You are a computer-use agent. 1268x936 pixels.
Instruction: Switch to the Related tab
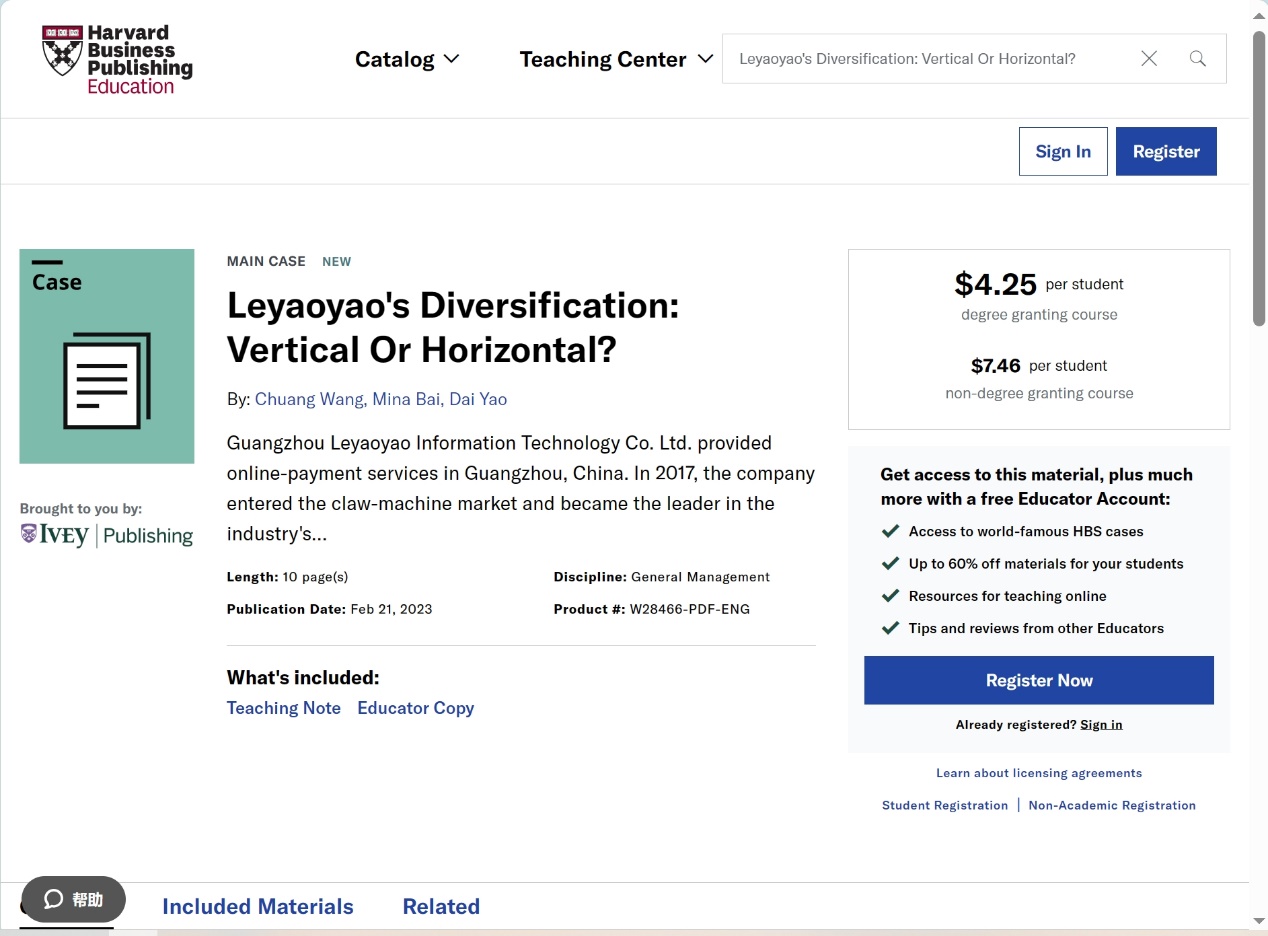pyautogui.click(x=441, y=906)
